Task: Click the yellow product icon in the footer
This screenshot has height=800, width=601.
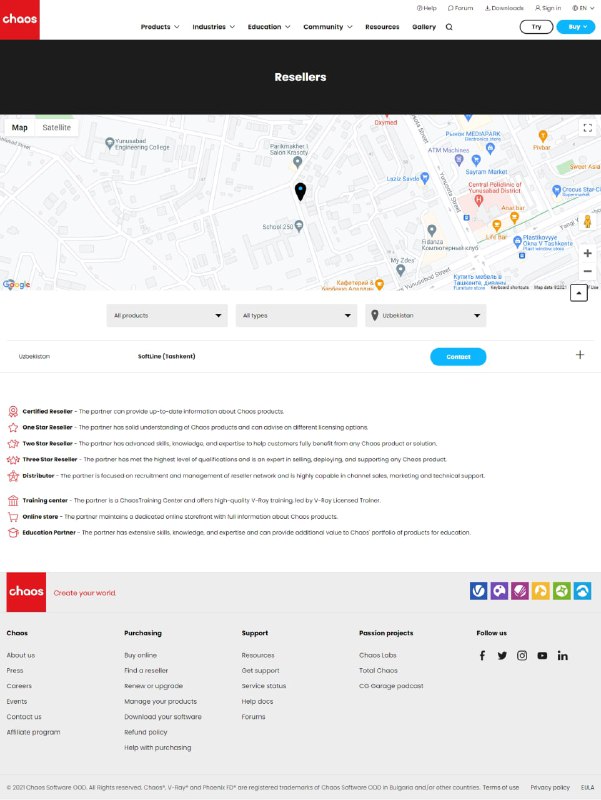Action: 541,591
